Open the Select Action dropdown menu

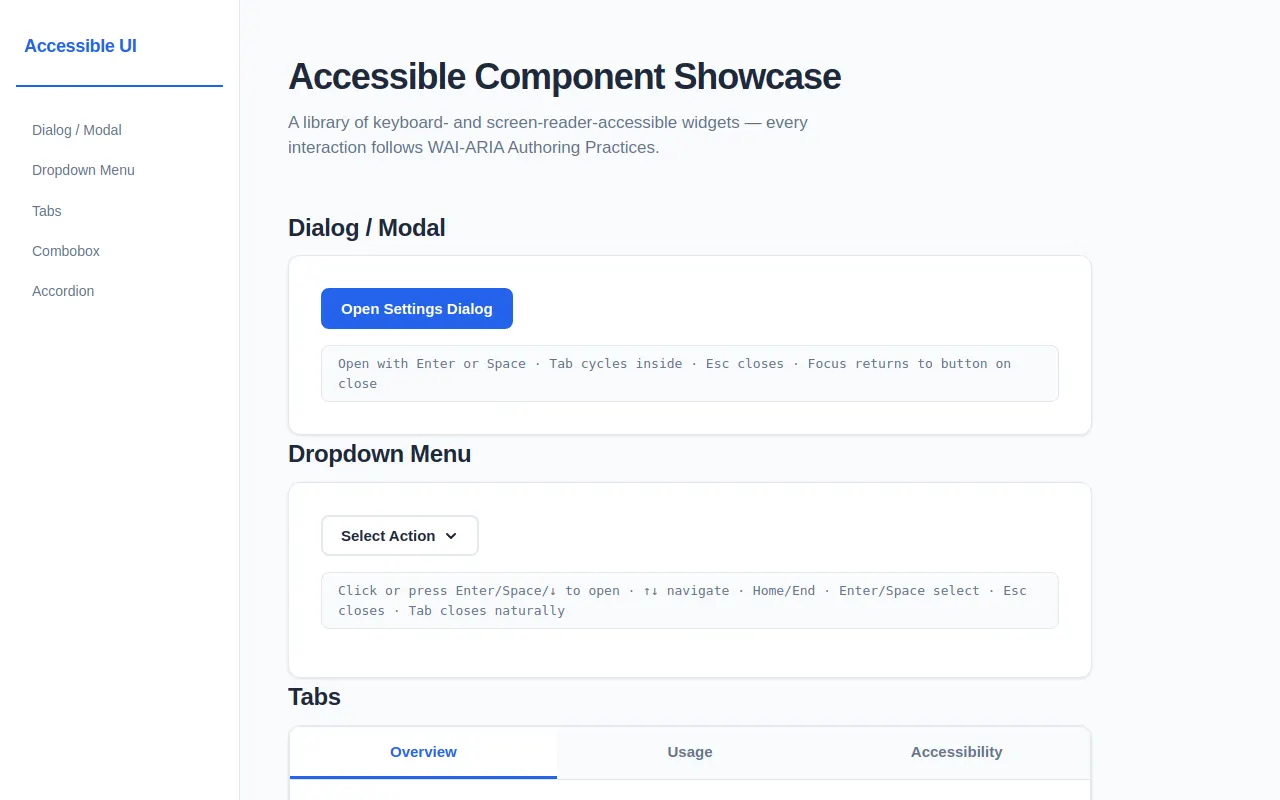(x=400, y=536)
